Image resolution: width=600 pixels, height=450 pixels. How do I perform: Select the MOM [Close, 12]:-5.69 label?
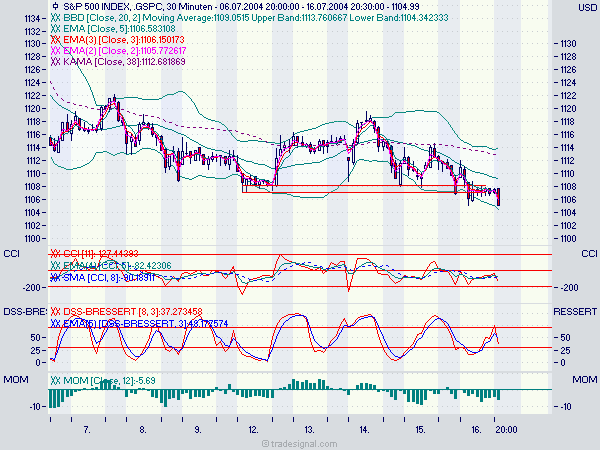pos(109,381)
